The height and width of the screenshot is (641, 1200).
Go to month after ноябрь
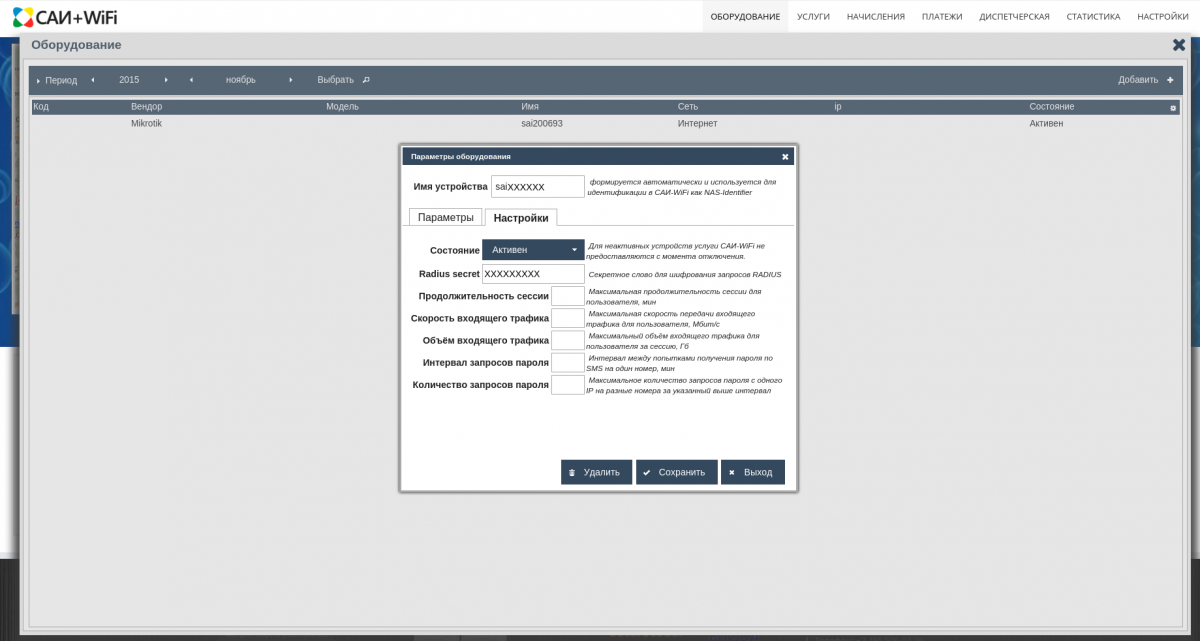tap(291, 80)
